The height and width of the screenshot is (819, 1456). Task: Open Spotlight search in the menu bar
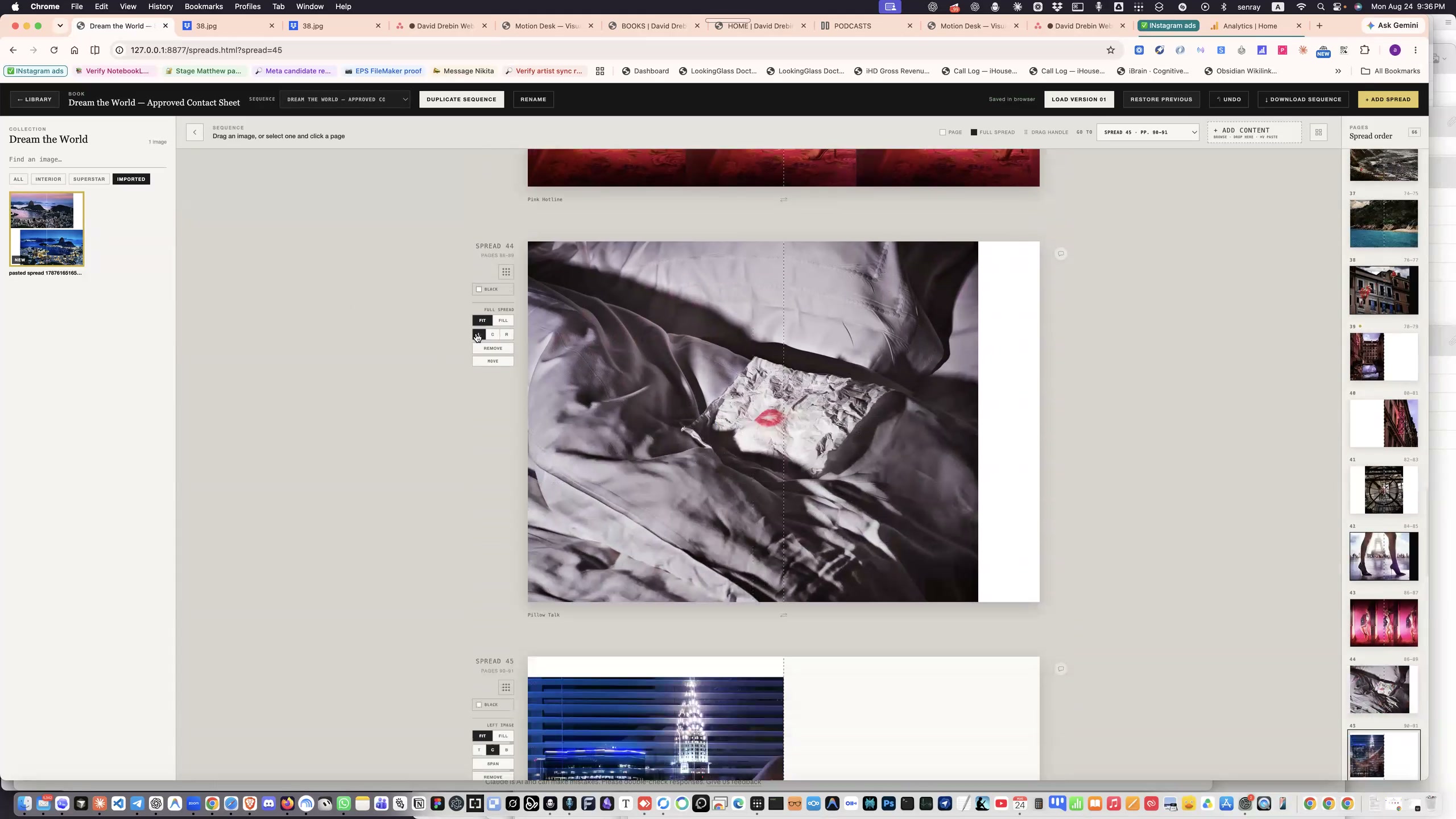tap(1321, 7)
